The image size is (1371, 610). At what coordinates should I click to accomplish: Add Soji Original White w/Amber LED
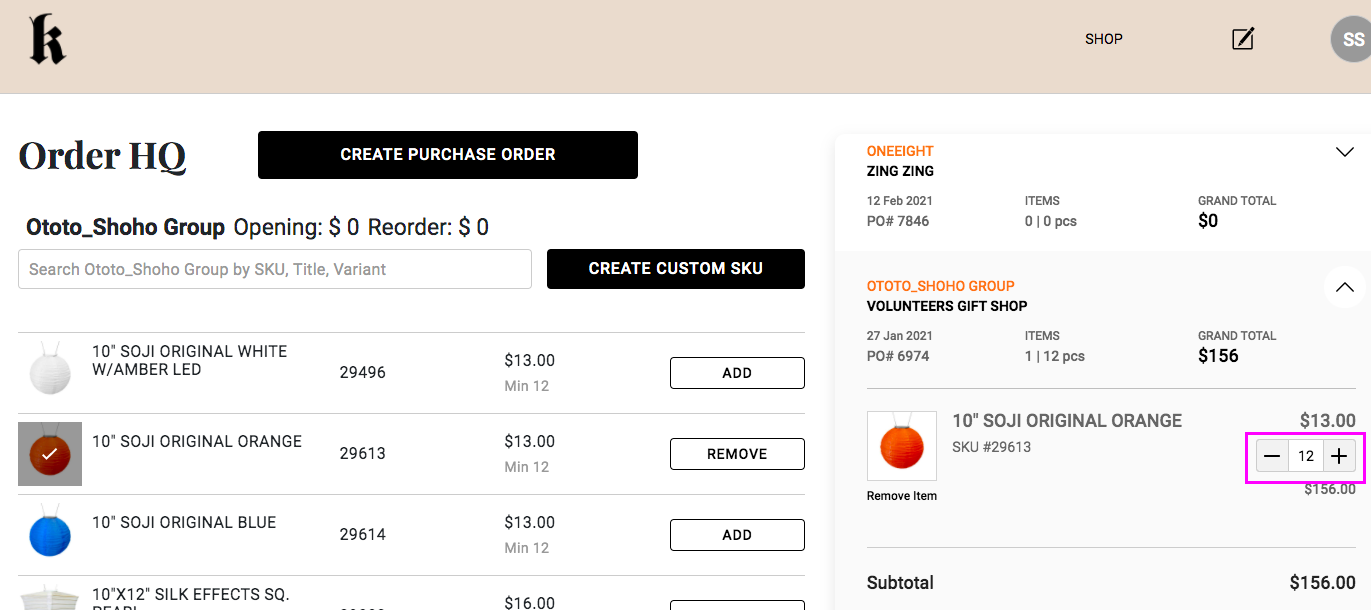pos(737,373)
